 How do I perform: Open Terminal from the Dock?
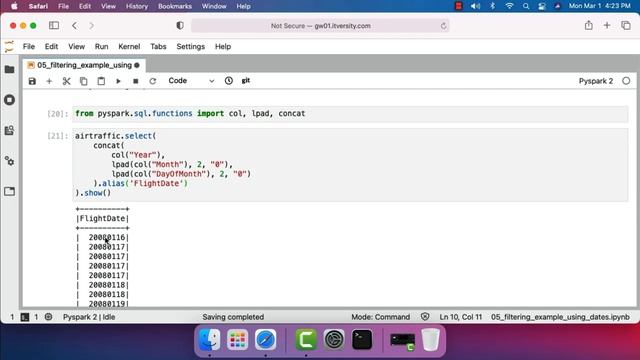tap(362, 340)
